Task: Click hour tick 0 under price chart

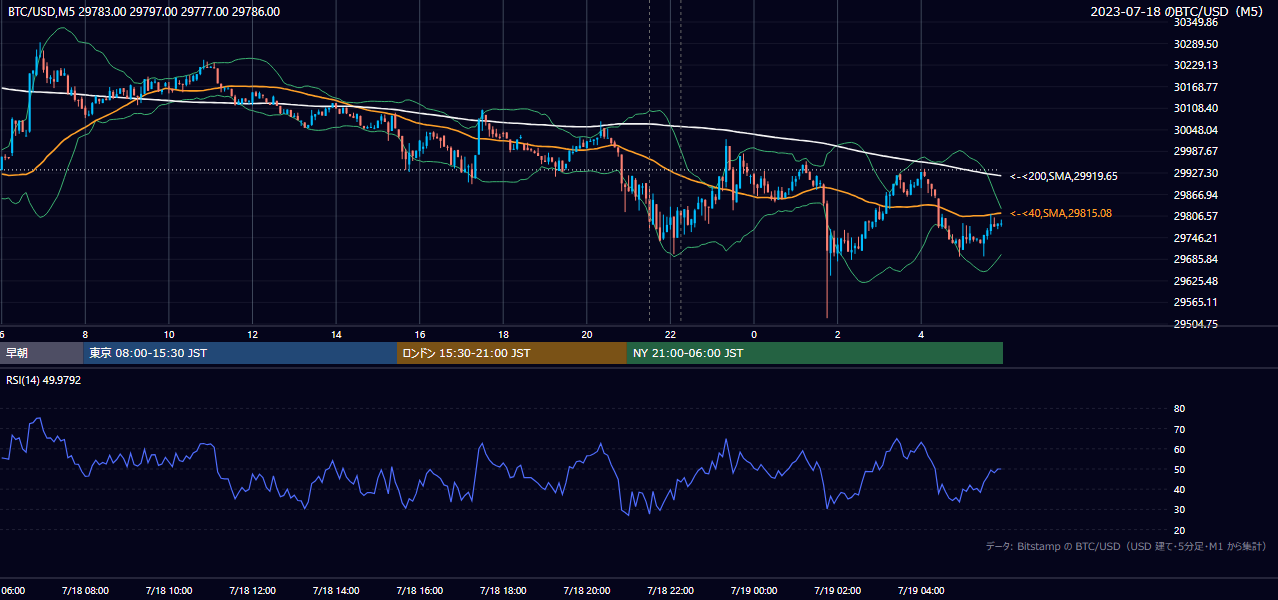Action: [754, 334]
